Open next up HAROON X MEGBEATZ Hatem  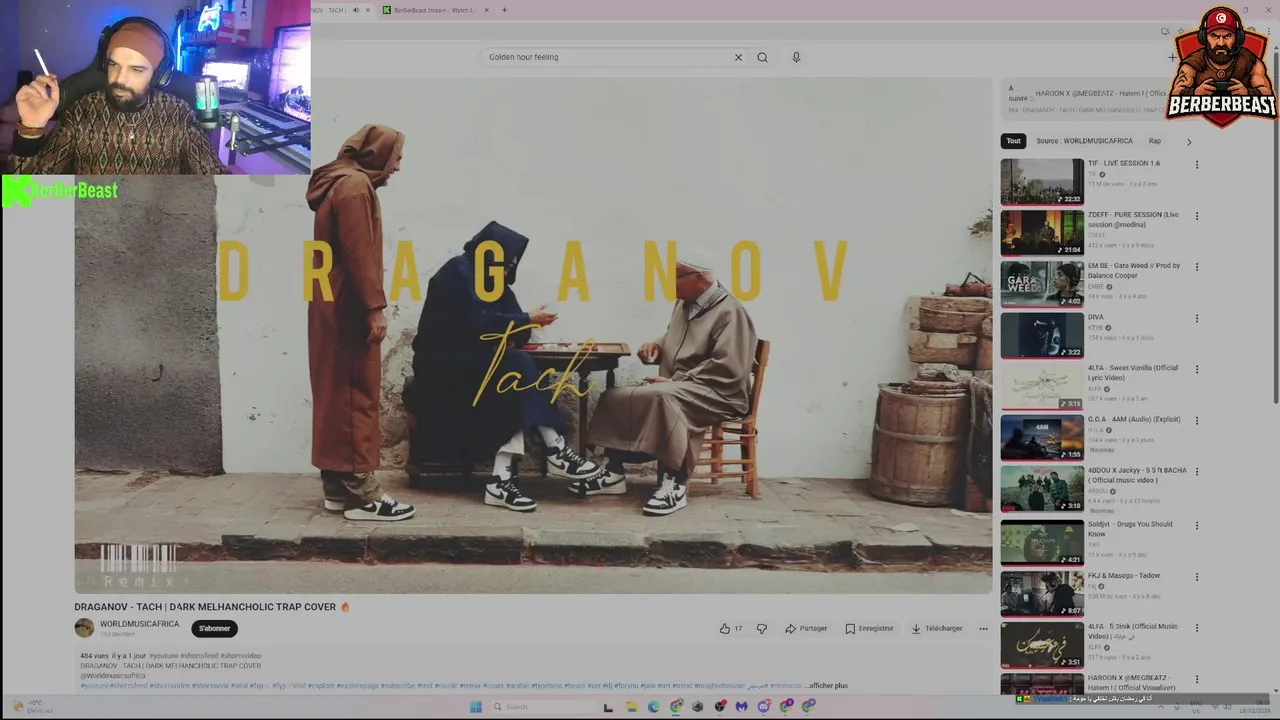click(1100, 93)
